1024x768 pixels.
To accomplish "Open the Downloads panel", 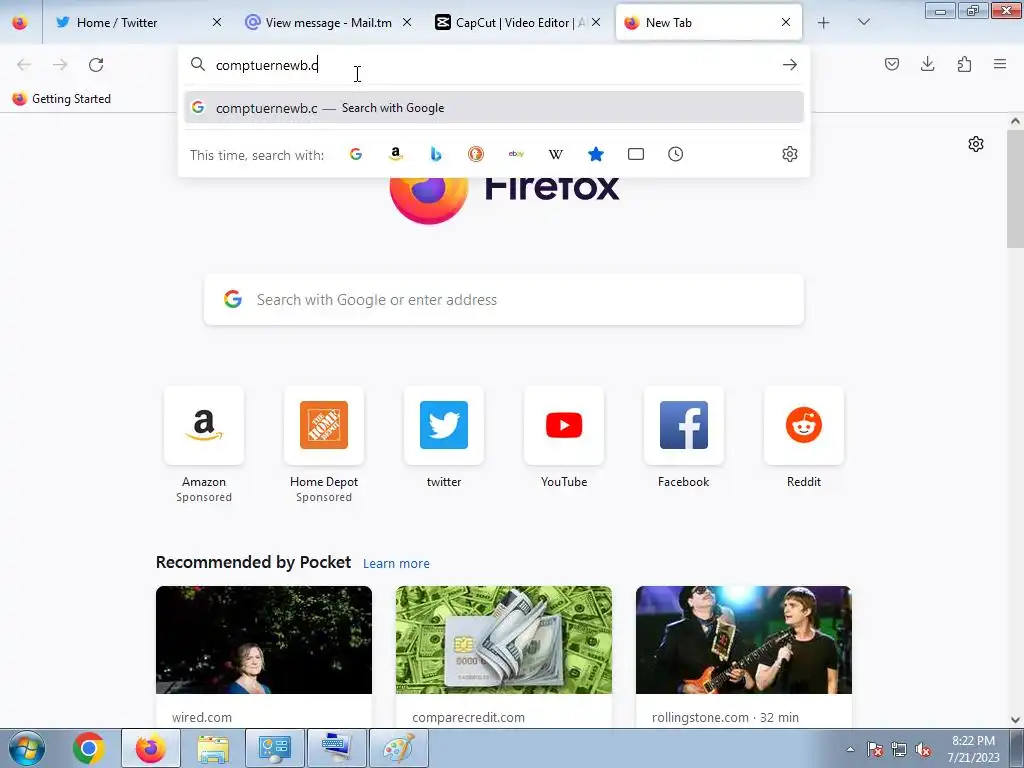I will (927, 64).
